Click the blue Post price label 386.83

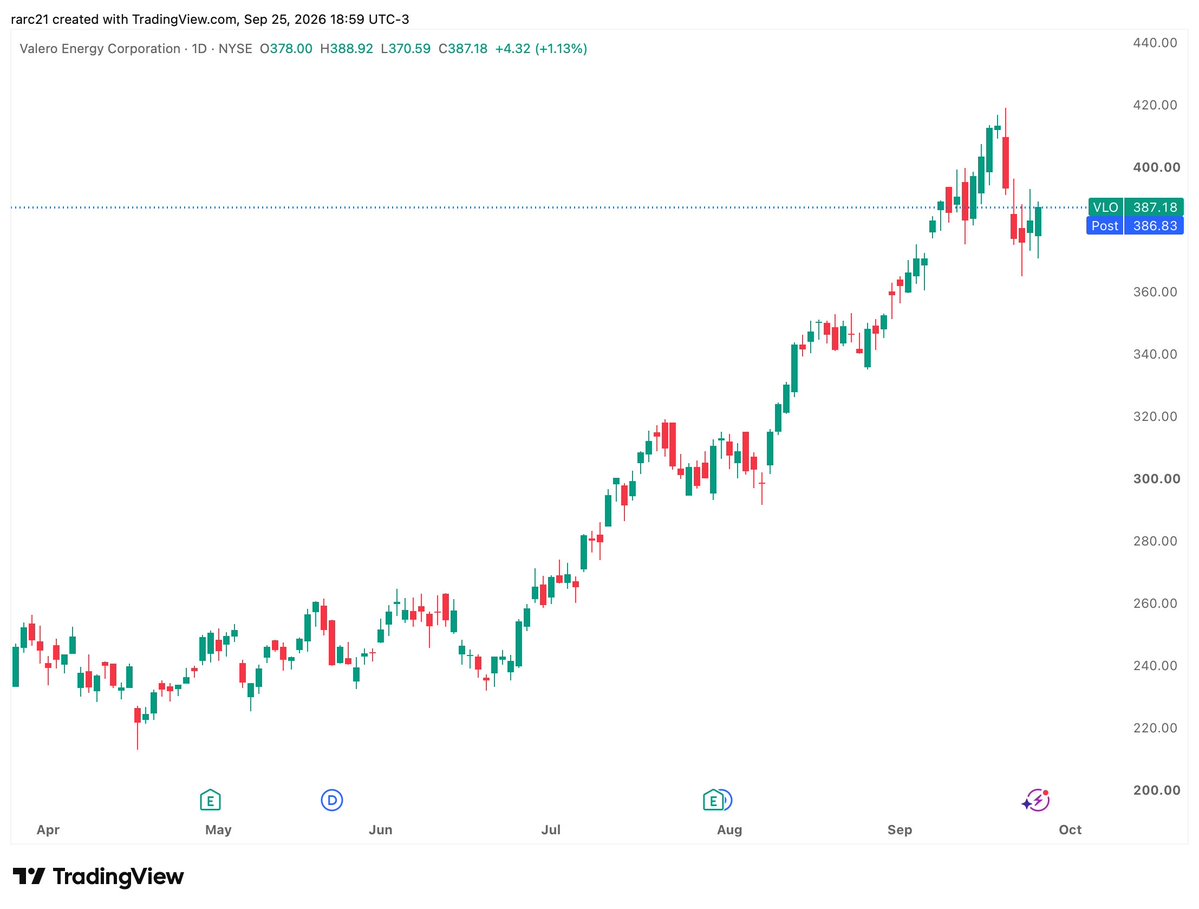tap(1136, 226)
